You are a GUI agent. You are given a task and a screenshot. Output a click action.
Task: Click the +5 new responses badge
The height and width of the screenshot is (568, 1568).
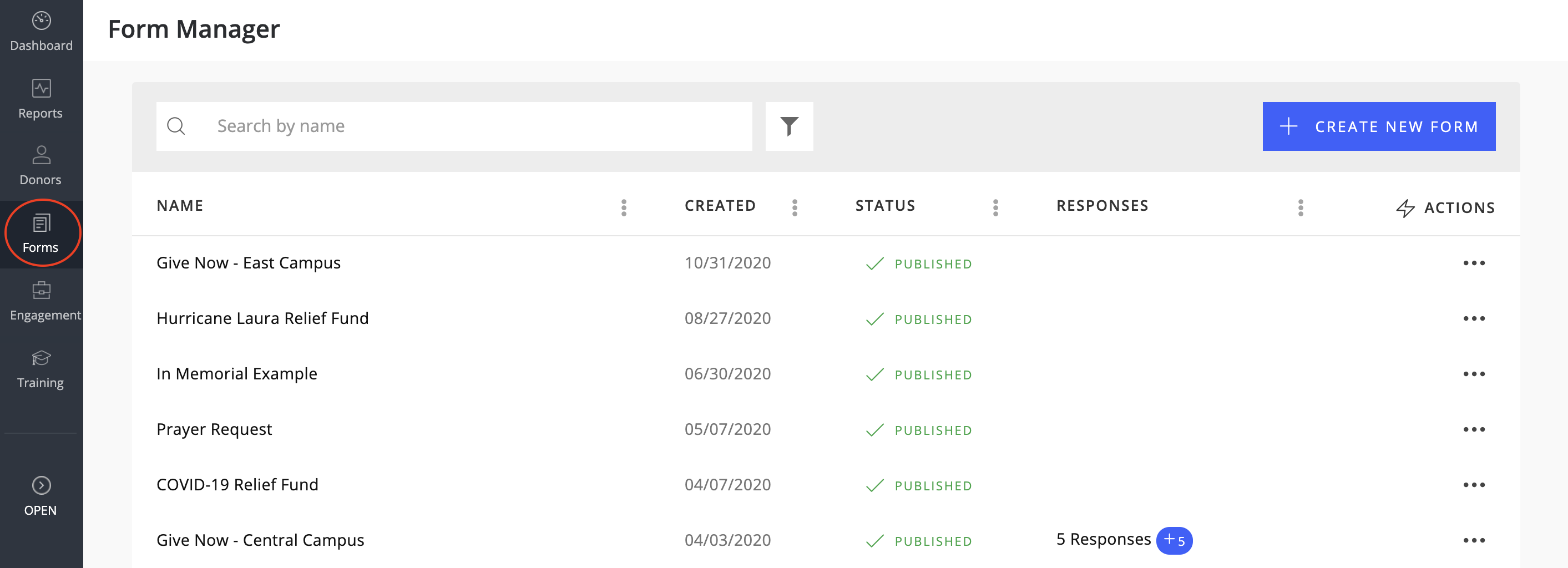1174,541
